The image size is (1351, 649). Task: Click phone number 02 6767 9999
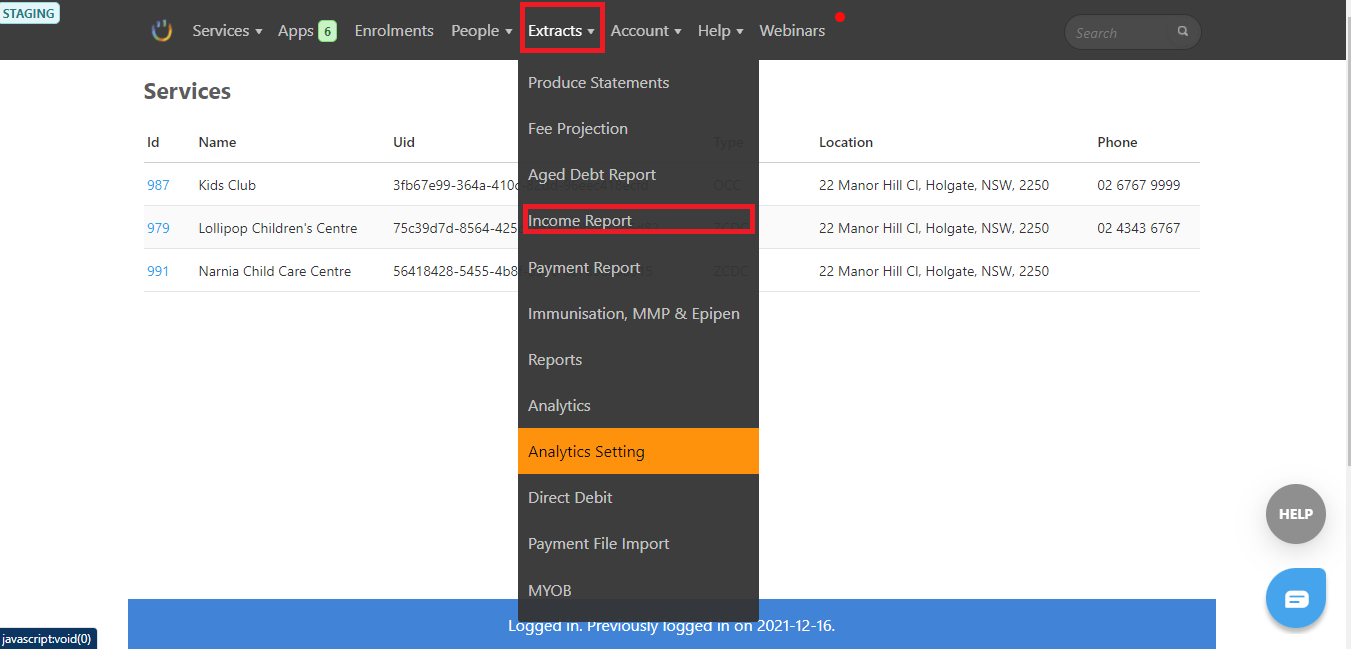point(1138,185)
